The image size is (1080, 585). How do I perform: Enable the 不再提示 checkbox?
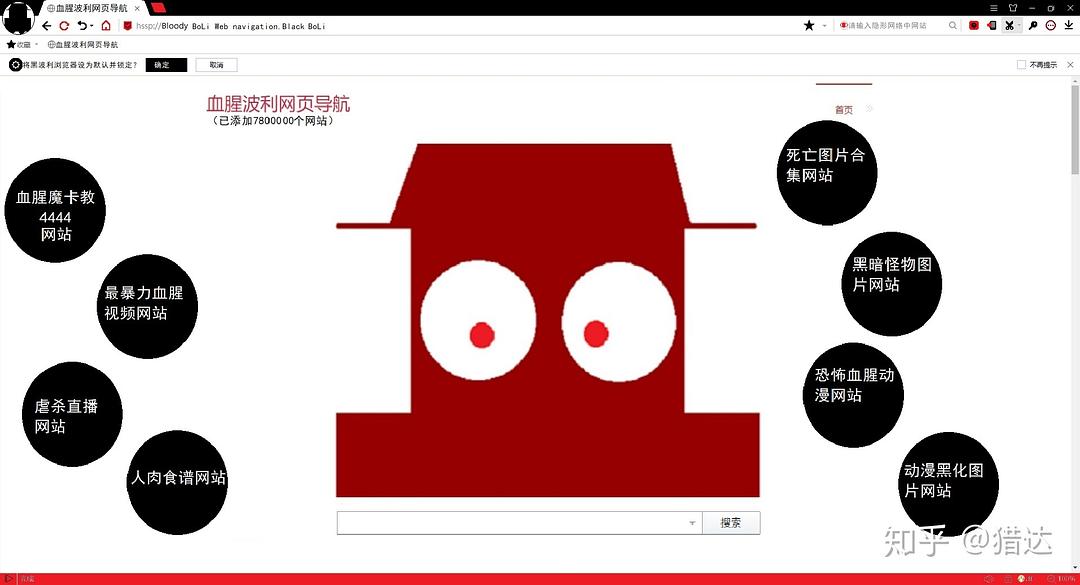point(1021,65)
